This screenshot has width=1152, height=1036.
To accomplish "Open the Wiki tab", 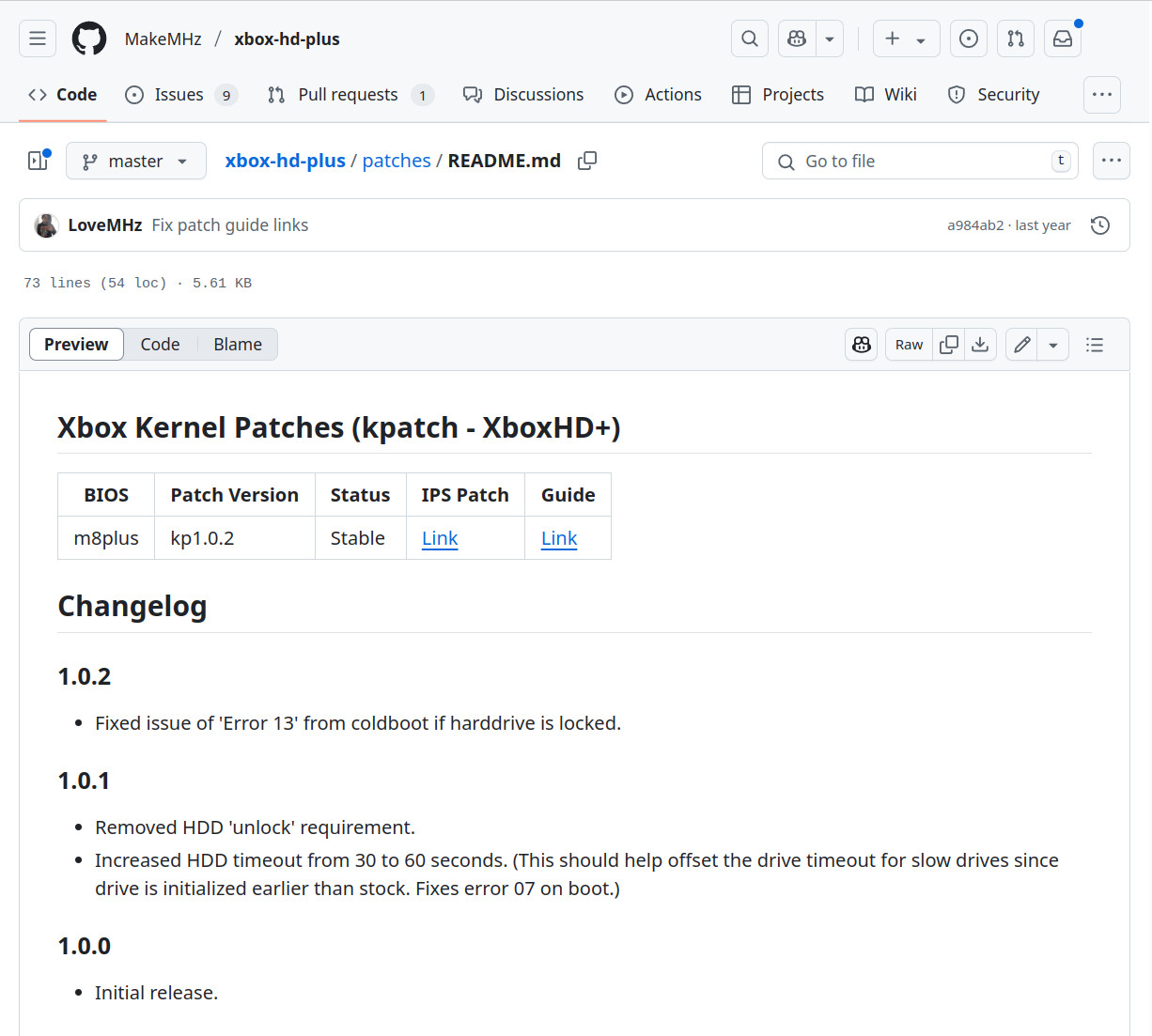I will 886,95.
